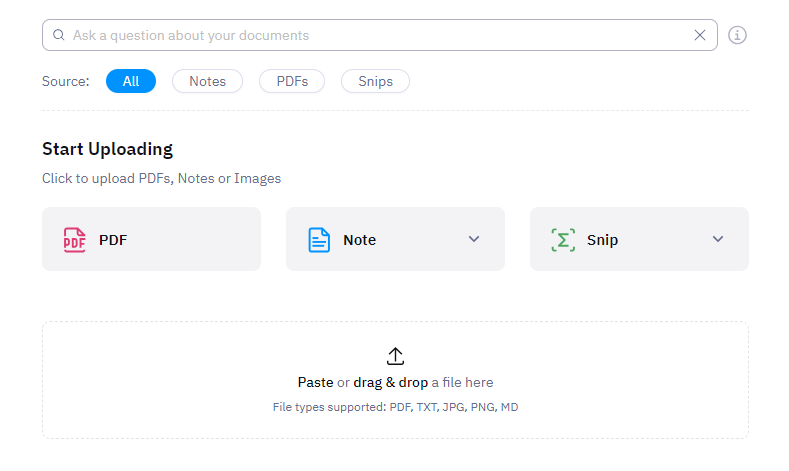Filter sources by Notes
This screenshot has height=471, width=789.
point(207,81)
